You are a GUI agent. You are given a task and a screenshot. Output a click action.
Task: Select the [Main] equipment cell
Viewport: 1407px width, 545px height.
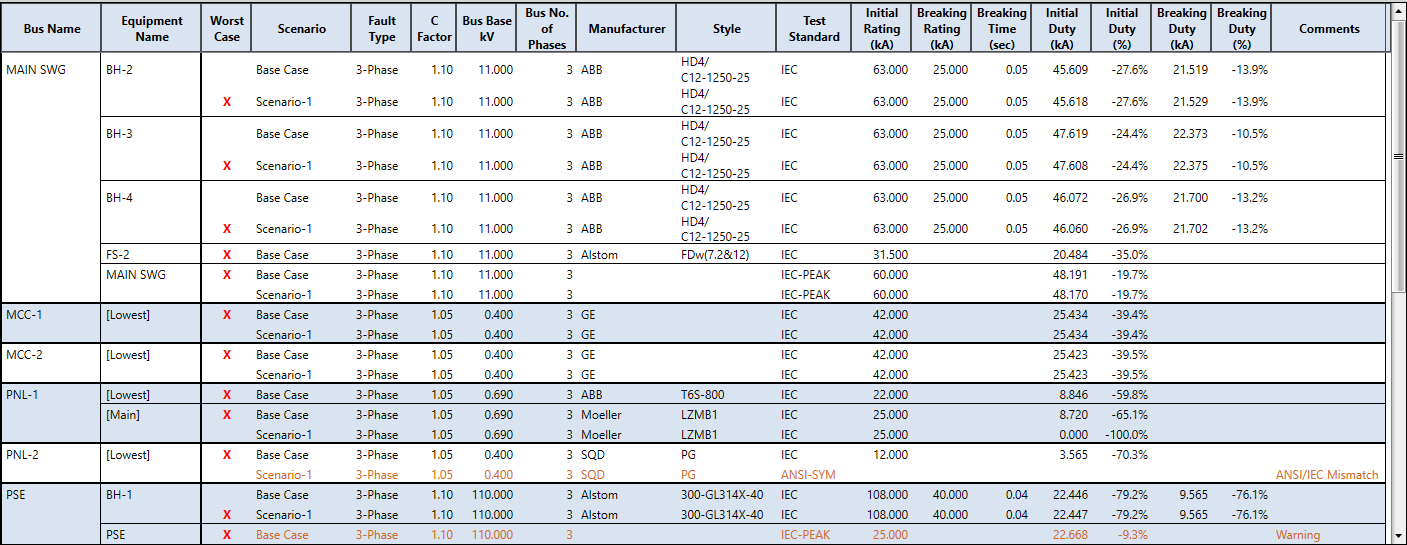coord(152,424)
